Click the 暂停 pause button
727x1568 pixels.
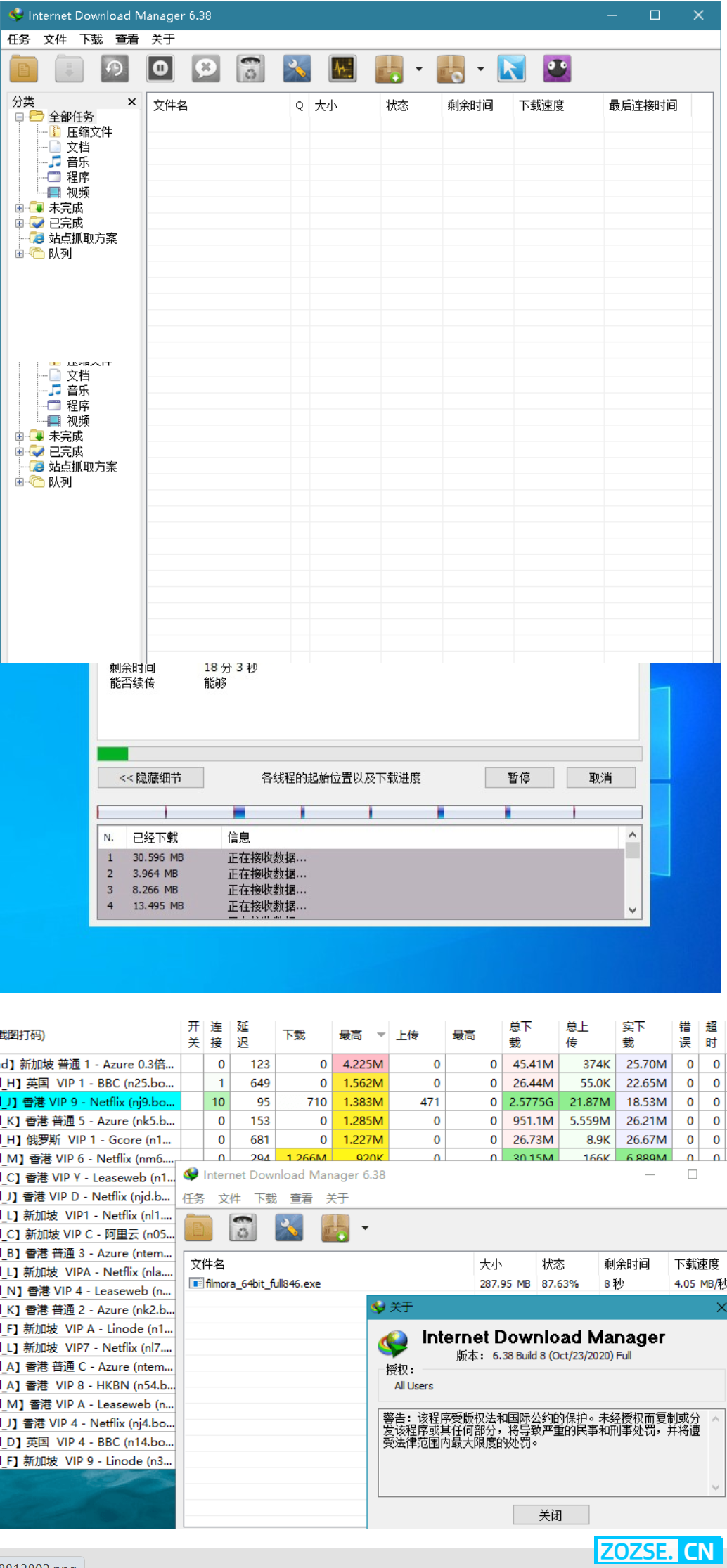pos(520,777)
